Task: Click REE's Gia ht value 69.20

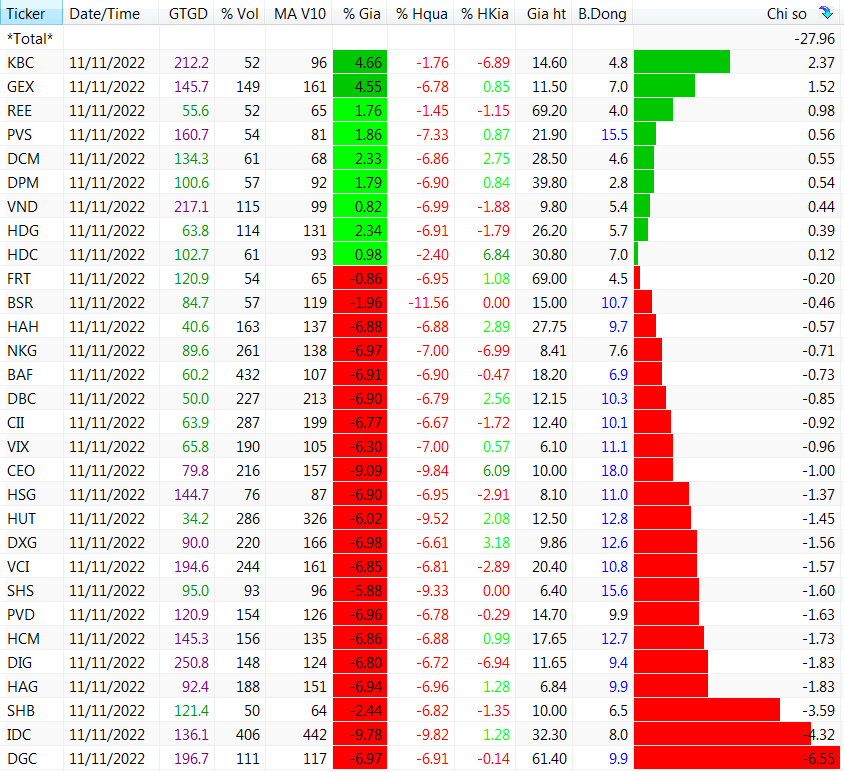Action: click(549, 111)
